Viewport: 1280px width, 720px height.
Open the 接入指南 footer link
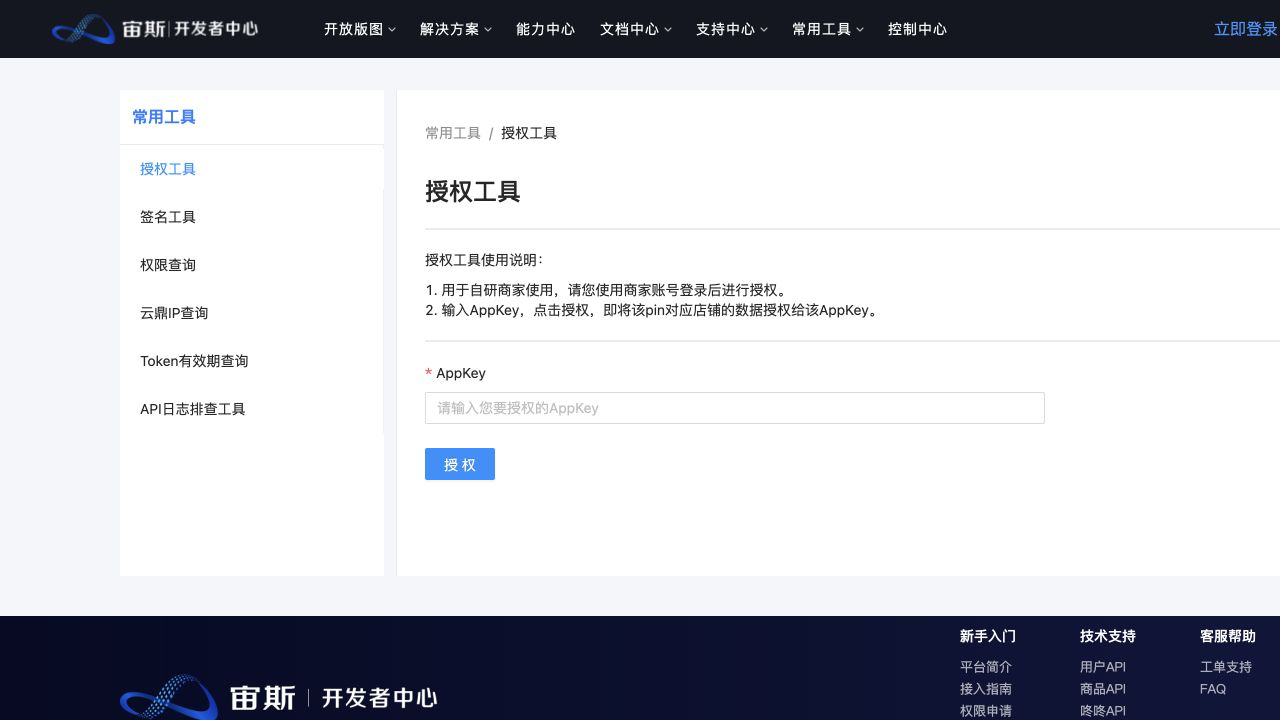[986, 689]
